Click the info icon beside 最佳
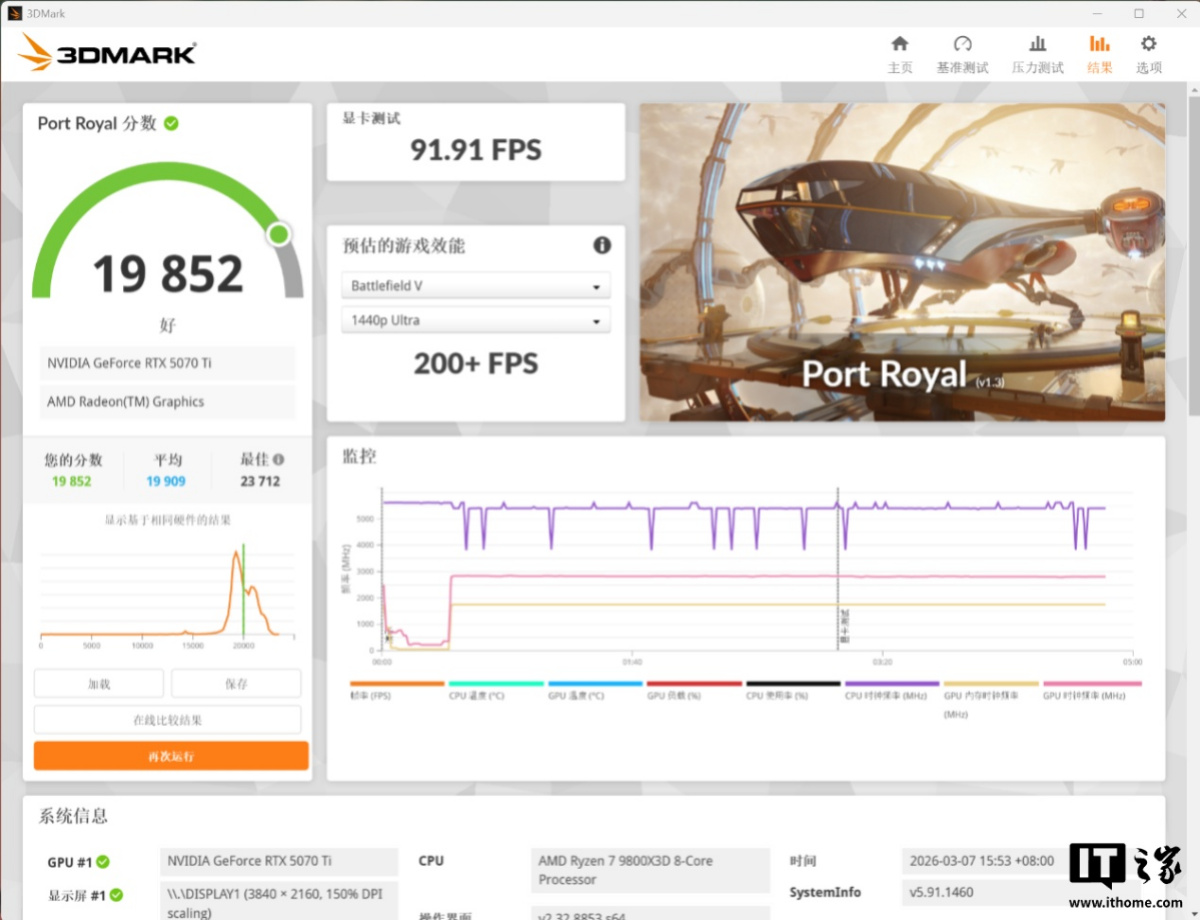The width and height of the screenshot is (1200, 920). 278,460
